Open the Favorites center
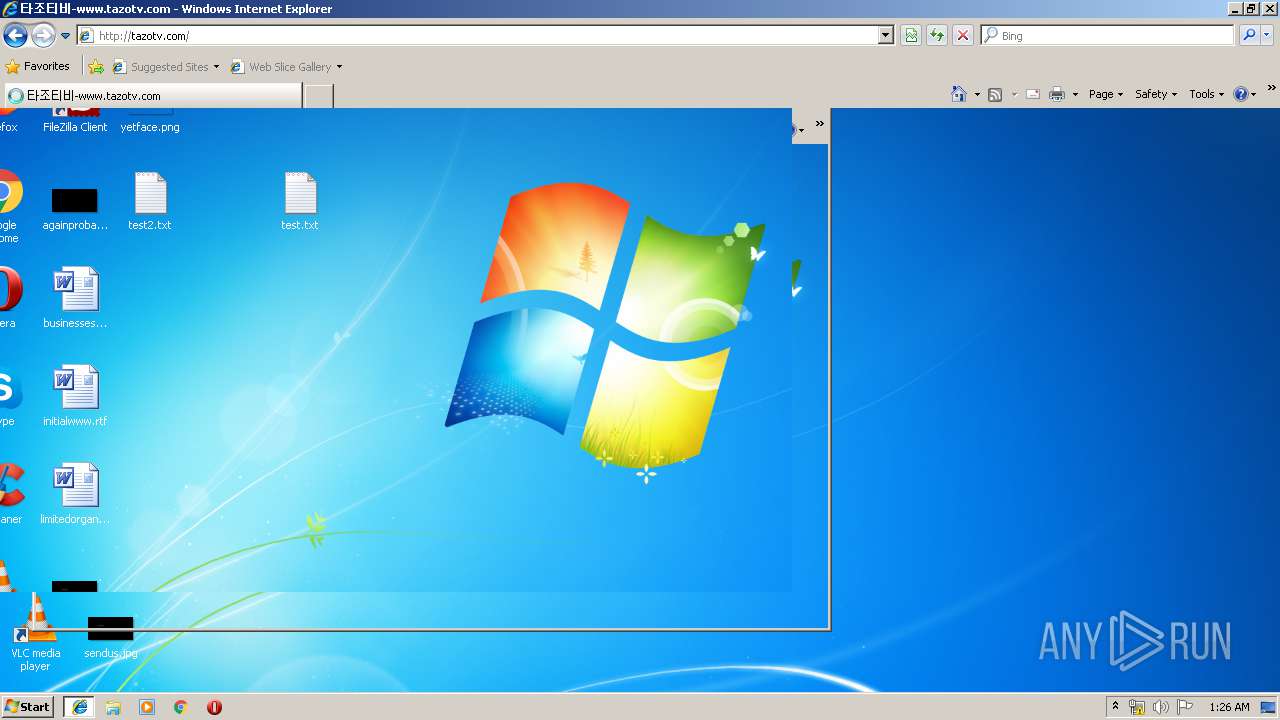The height and width of the screenshot is (720, 1280). point(38,66)
